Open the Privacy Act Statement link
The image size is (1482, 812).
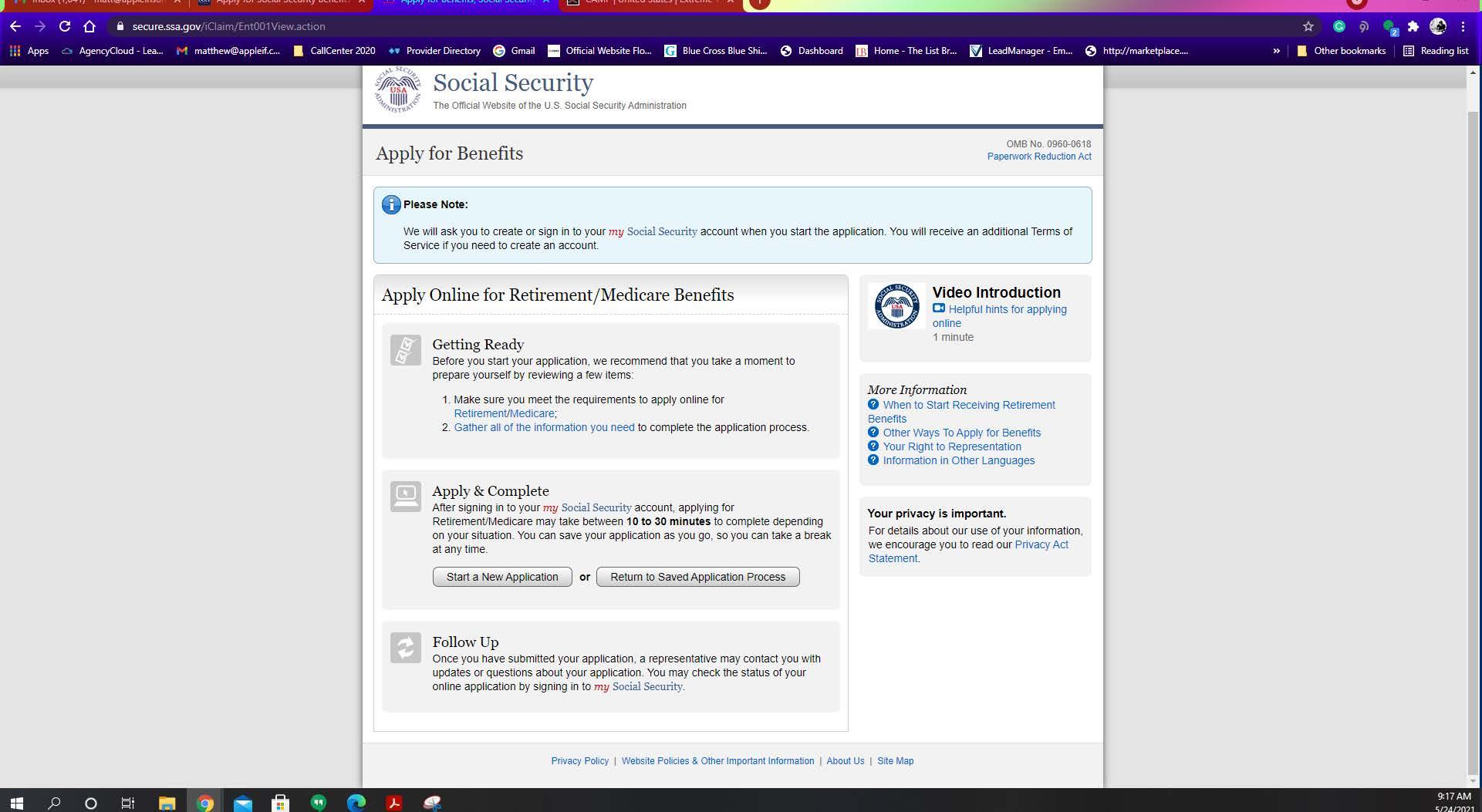[x=968, y=551]
